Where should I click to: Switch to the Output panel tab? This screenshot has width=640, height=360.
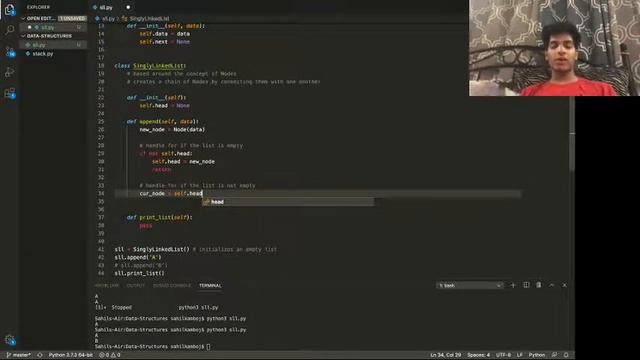pyautogui.click(x=136, y=286)
